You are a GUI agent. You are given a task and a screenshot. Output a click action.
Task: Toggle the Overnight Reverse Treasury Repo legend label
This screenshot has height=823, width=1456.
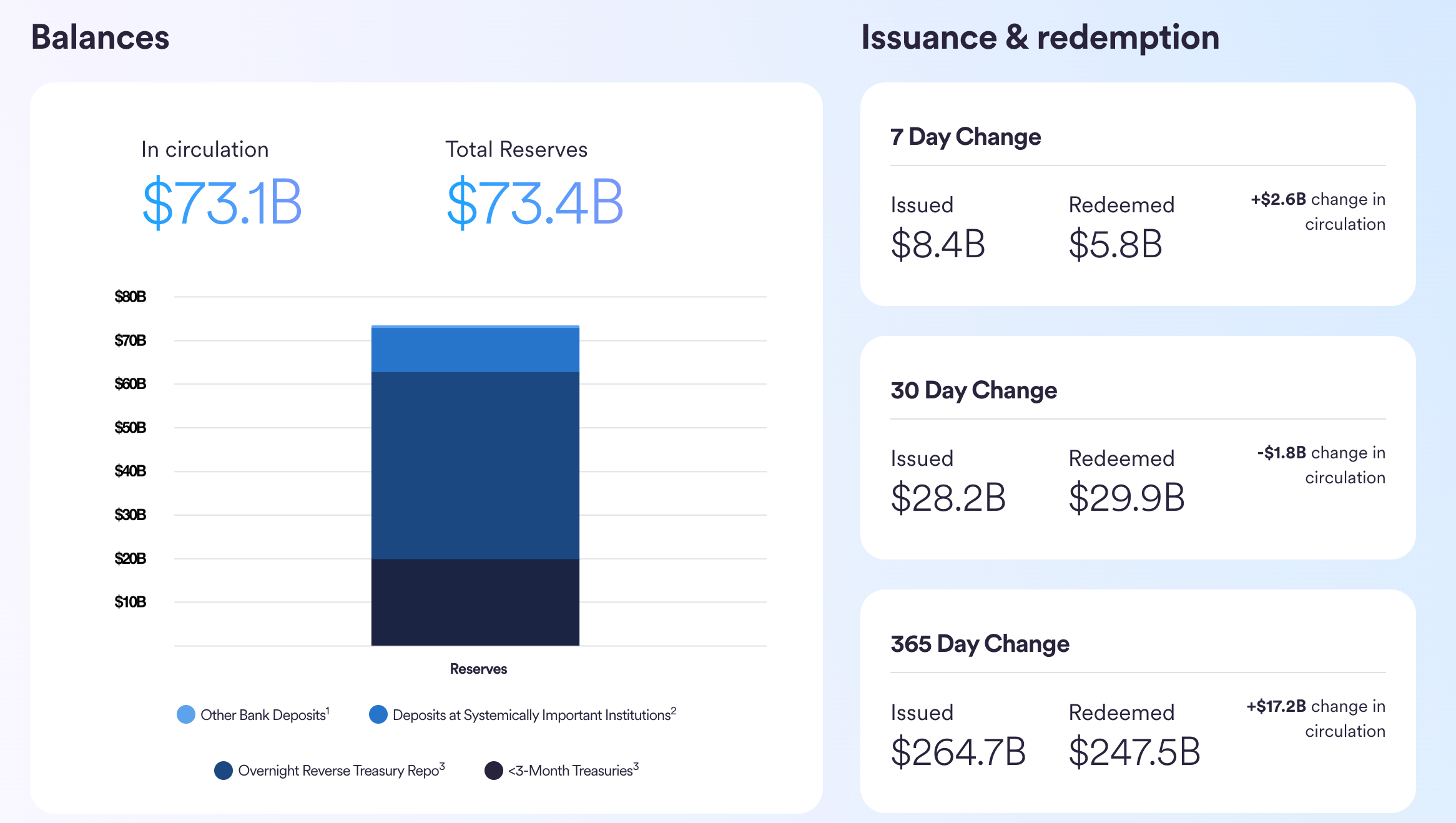(x=340, y=771)
